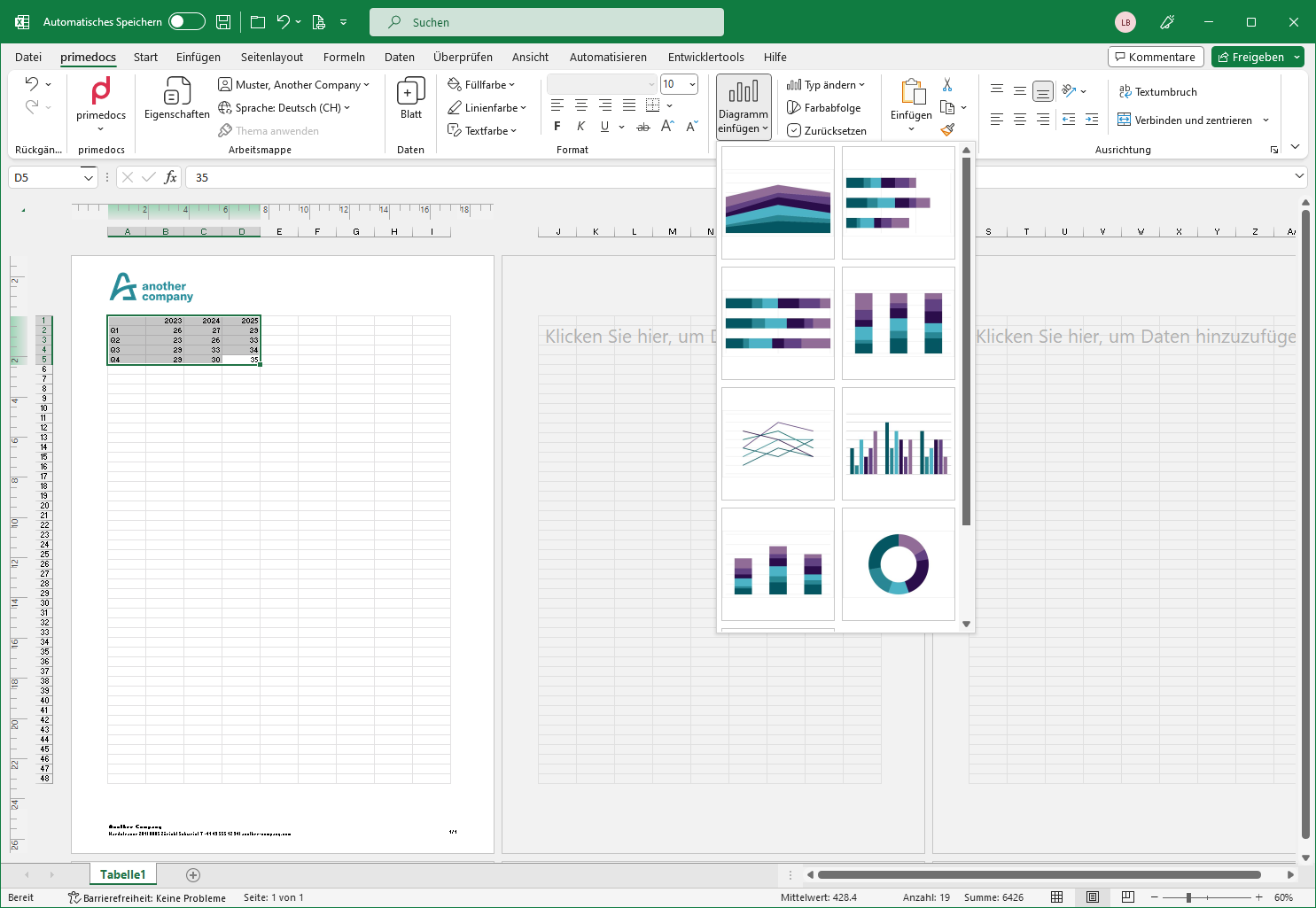Switch to the Start ribbon tab
This screenshot has height=908, width=1316.
(145, 57)
